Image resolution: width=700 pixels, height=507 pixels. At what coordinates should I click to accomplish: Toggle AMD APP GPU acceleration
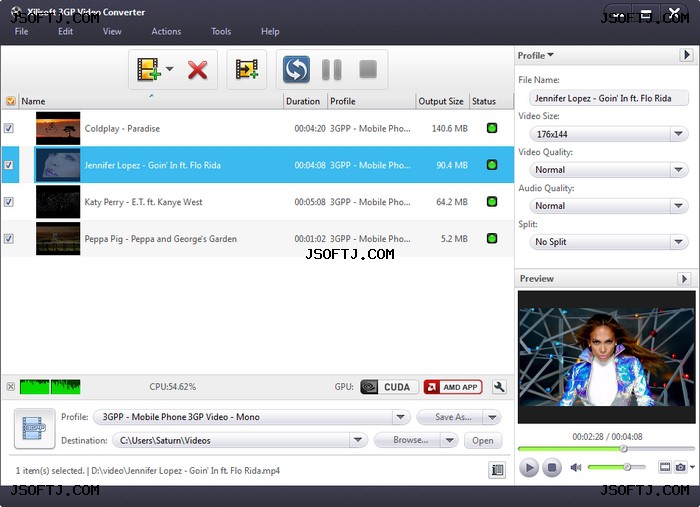pos(453,387)
